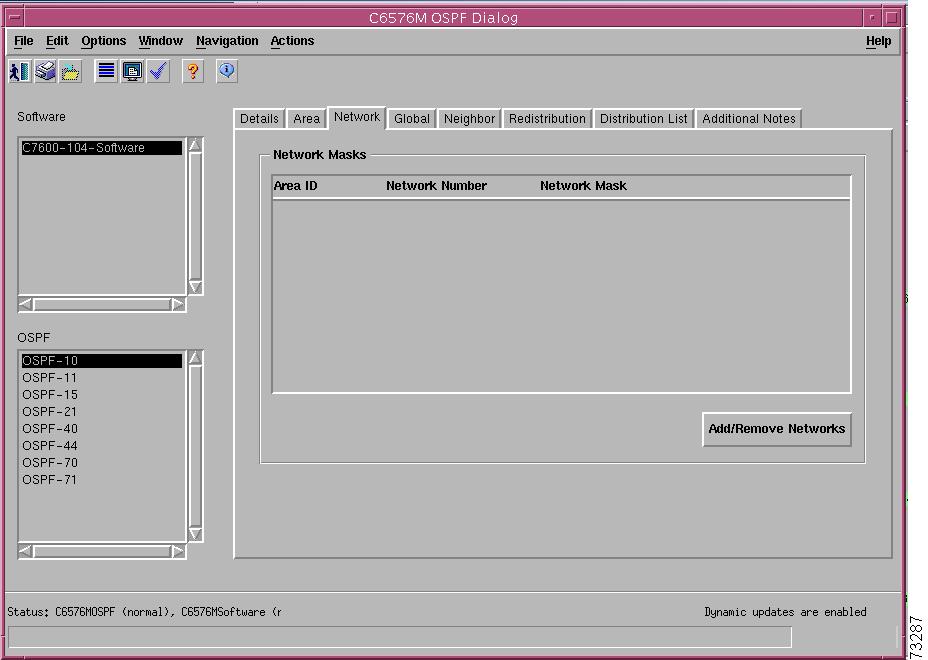This screenshot has width=928, height=660.
Task: Click the orange question mark help icon
Action: 193,72
